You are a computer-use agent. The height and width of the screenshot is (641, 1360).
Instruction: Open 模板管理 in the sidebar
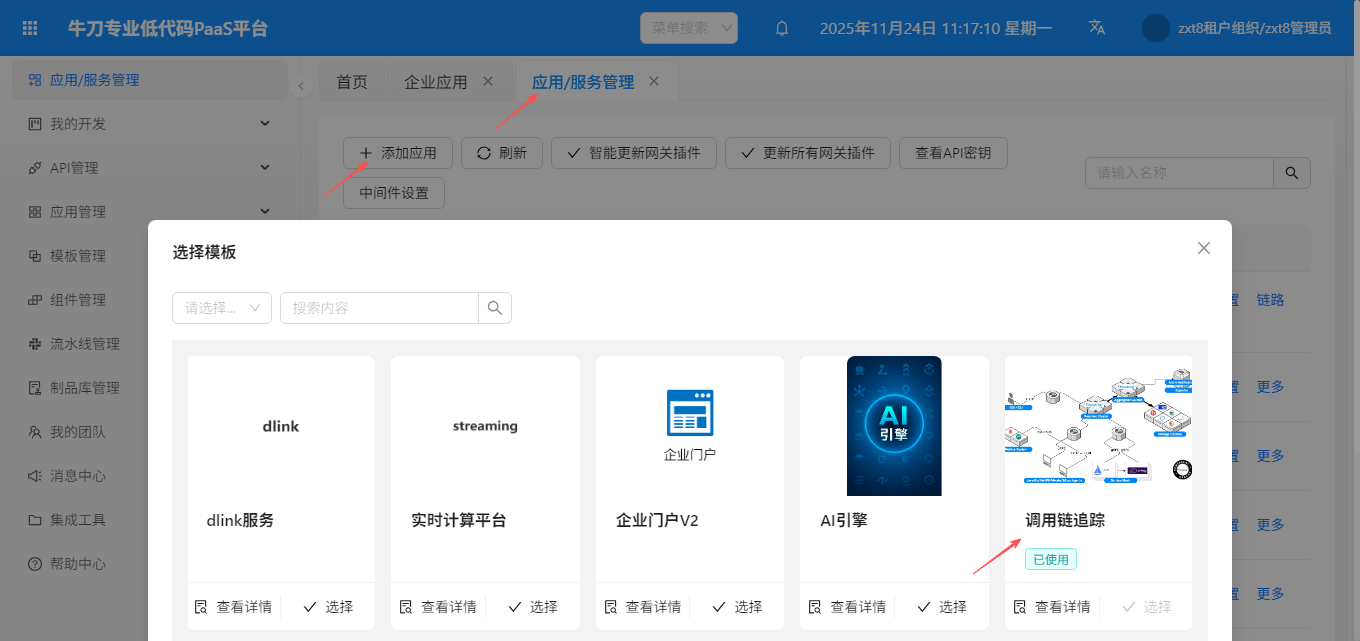point(78,256)
